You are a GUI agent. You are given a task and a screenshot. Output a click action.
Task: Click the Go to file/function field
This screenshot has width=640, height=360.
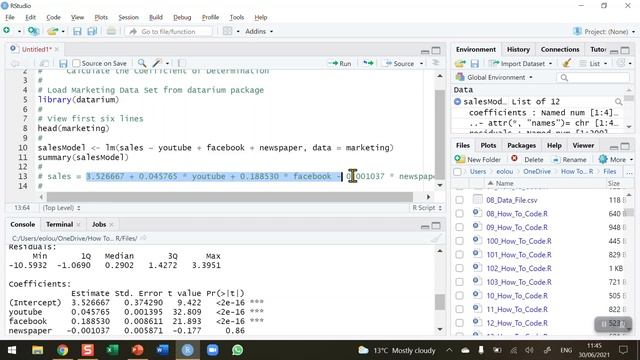coord(169,31)
